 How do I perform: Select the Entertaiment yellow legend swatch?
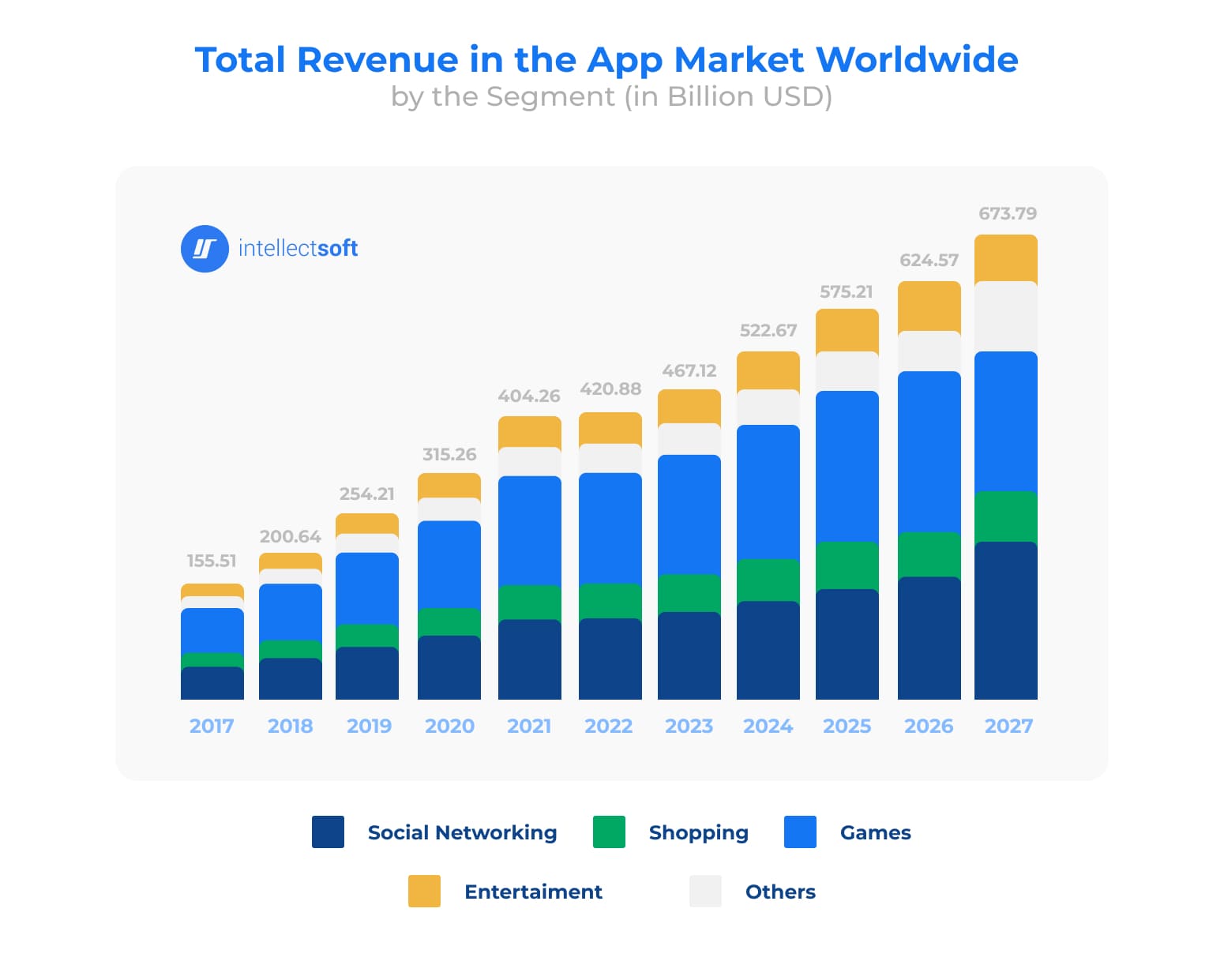point(425,892)
